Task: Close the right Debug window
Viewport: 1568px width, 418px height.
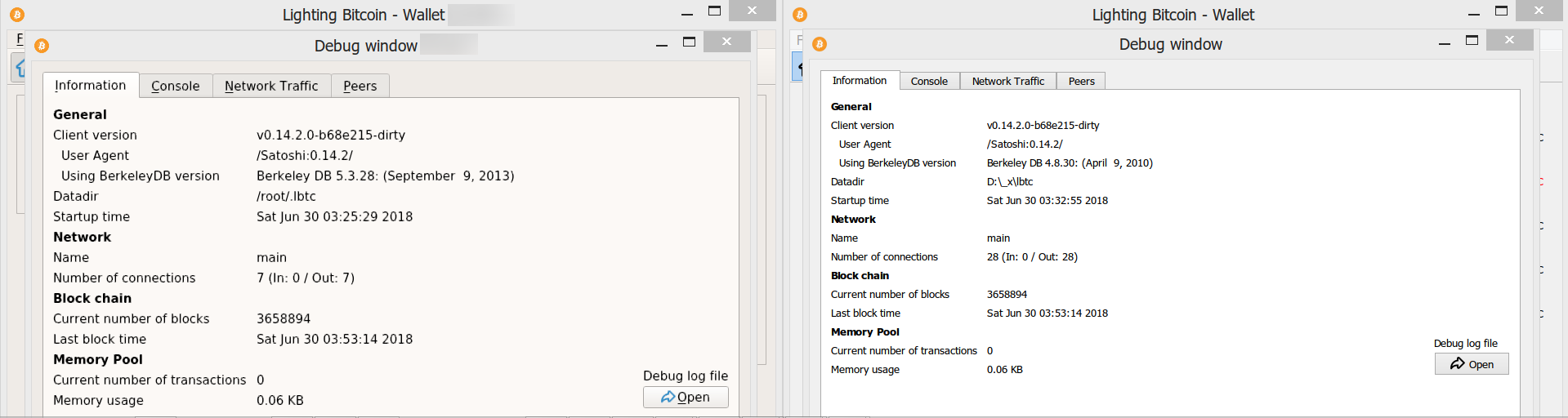Action: (x=1509, y=39)
